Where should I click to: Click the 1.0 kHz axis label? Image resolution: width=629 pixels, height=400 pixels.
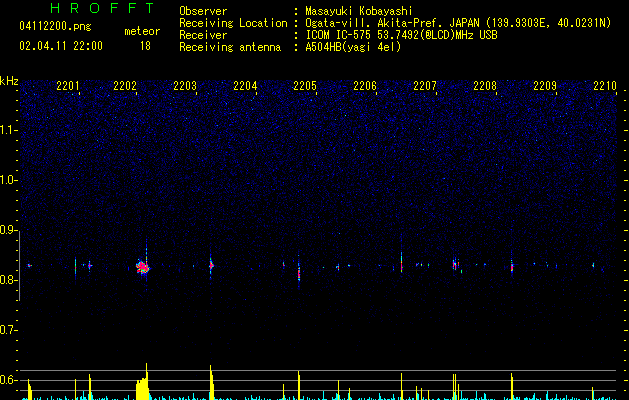[x=8, y=180]
